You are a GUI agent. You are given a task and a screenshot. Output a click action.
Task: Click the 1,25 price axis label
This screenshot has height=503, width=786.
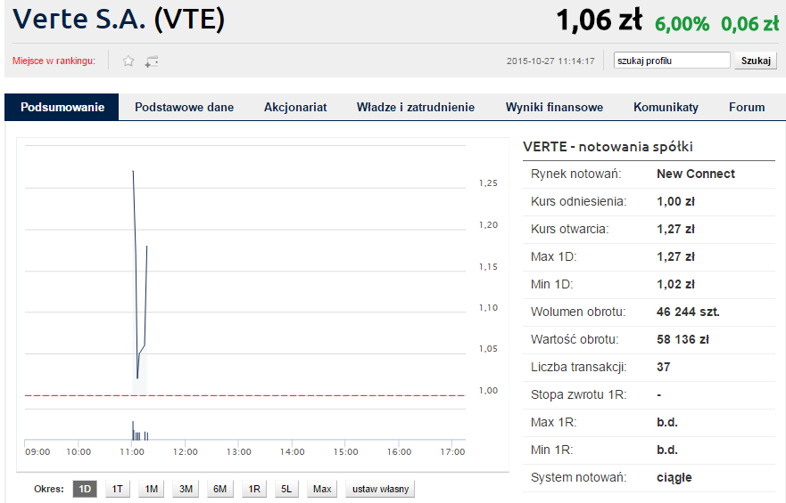click(x=488, y=183)
